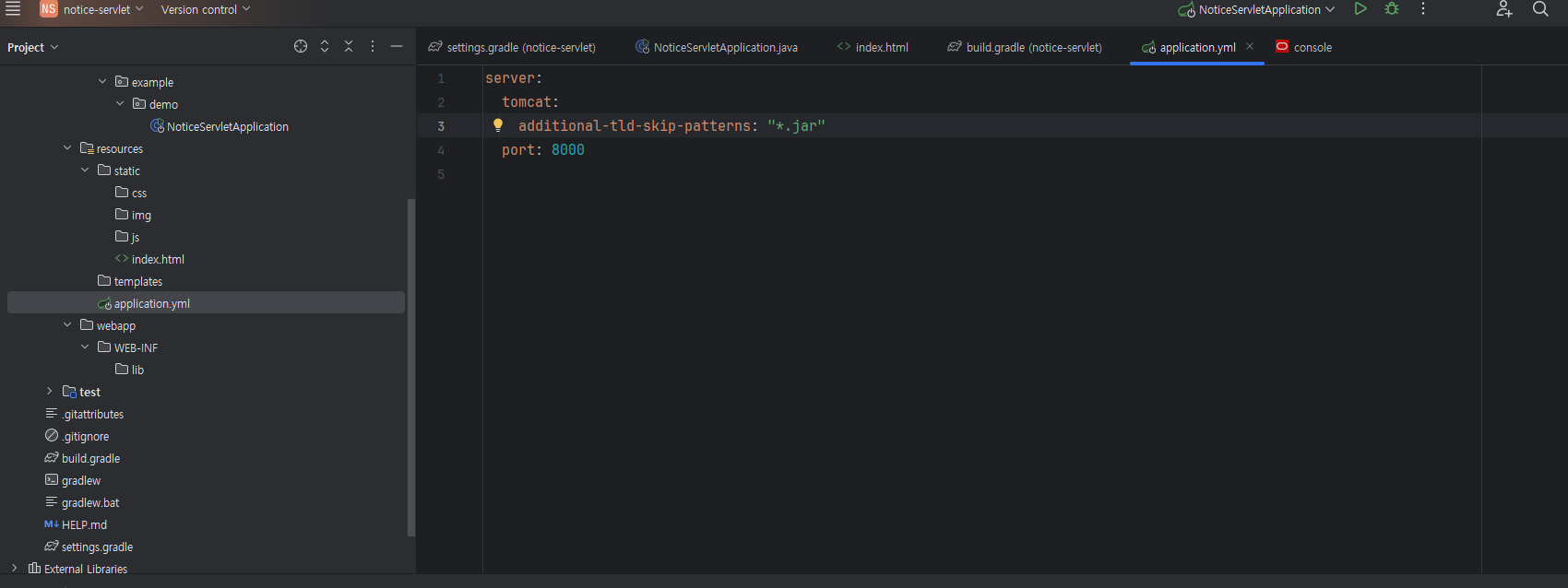Screen dimensions: 1568x588
Task: Start debugging with the bug icon
Action: click(1392, 9)
